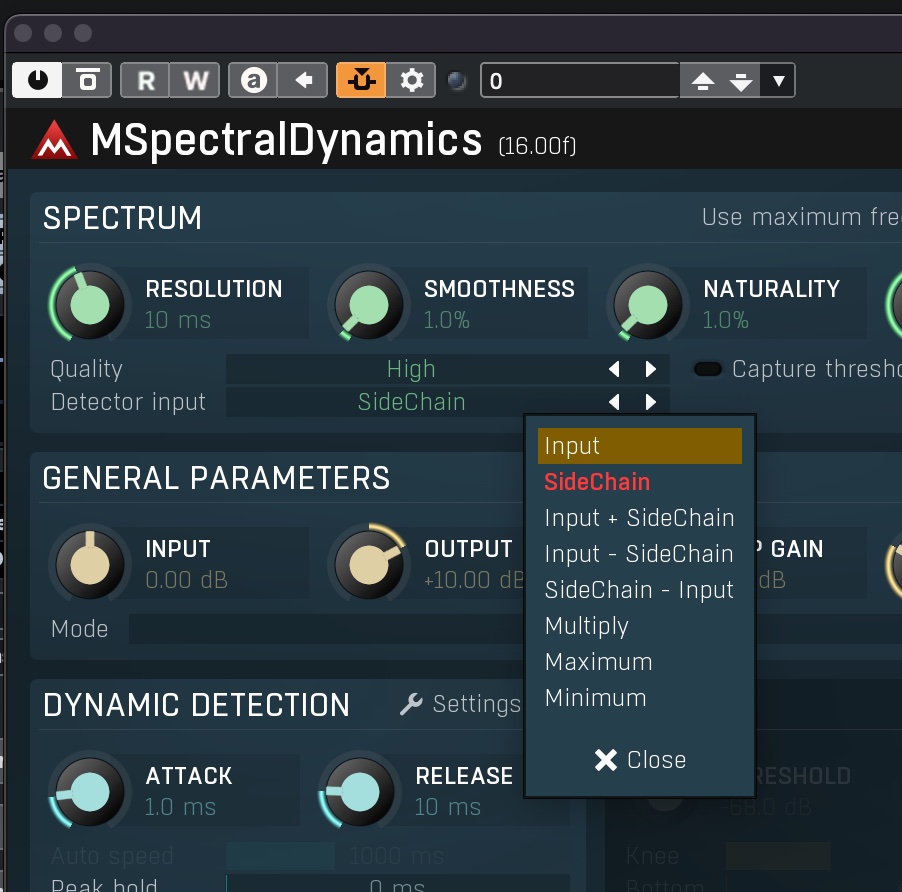This screenshot has width=902, height=892.
Task: Click the right arrow next to Quality High
Action: point(651,369)
